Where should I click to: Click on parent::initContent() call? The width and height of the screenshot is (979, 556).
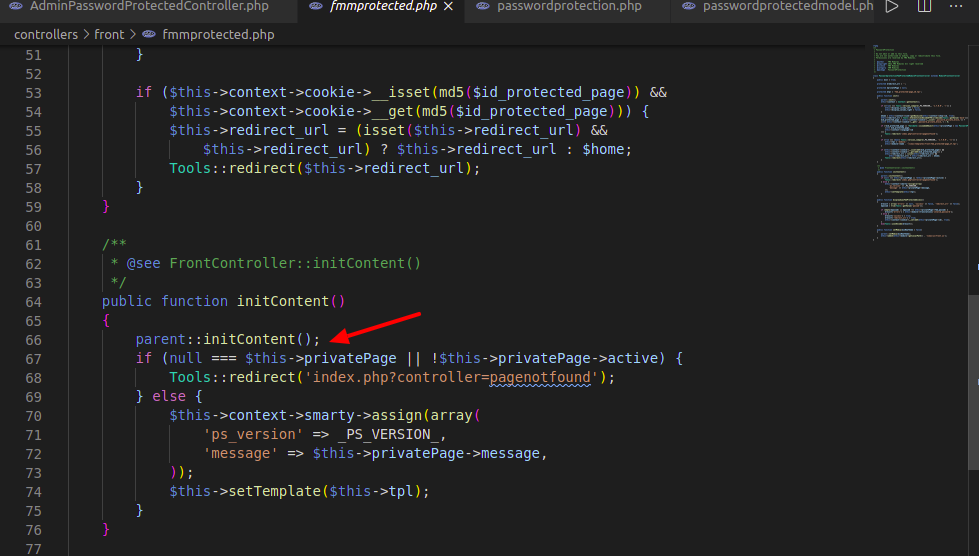[x=227, y=339]
